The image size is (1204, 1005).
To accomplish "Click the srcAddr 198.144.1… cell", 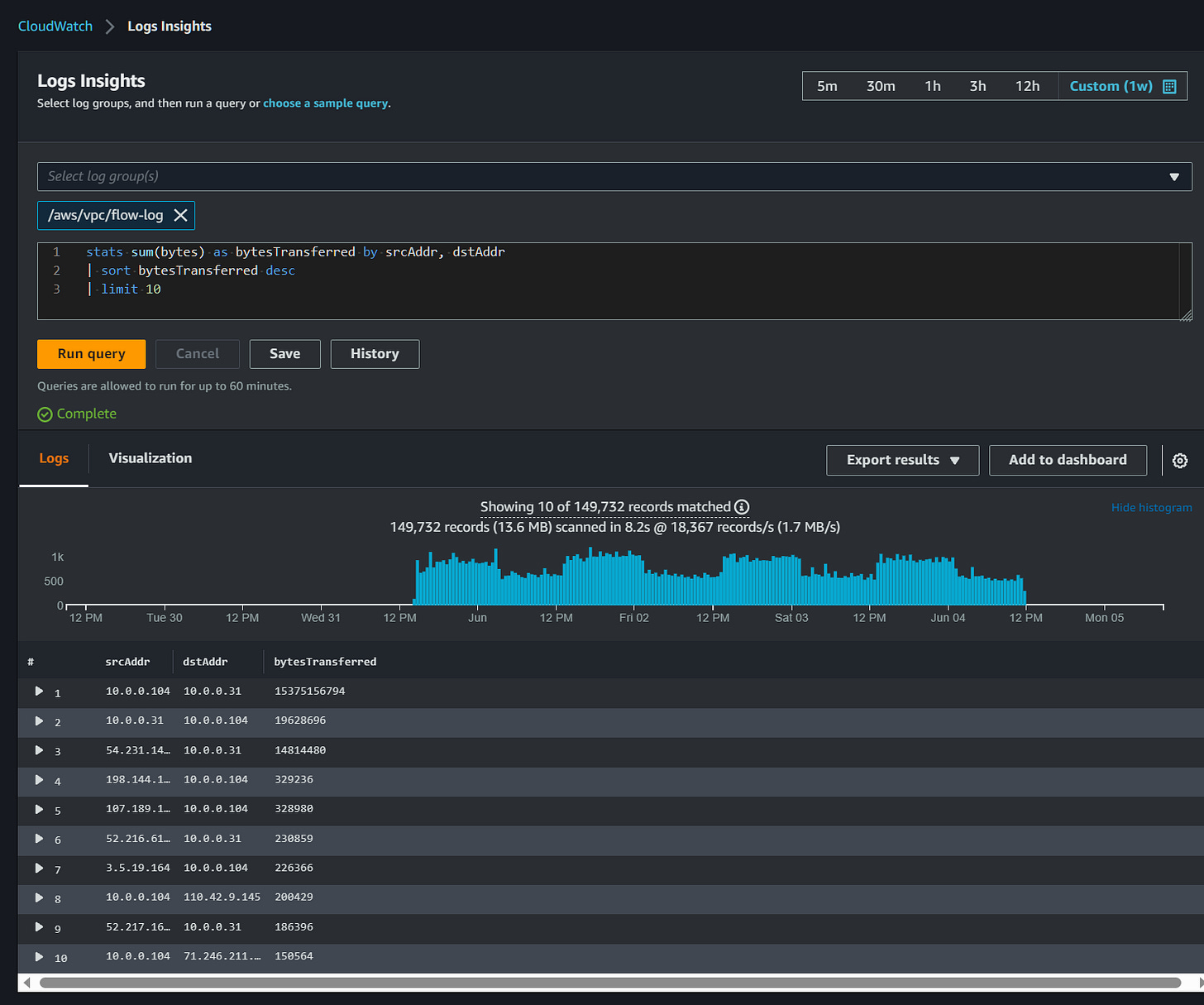I will [x=138, y=779].
